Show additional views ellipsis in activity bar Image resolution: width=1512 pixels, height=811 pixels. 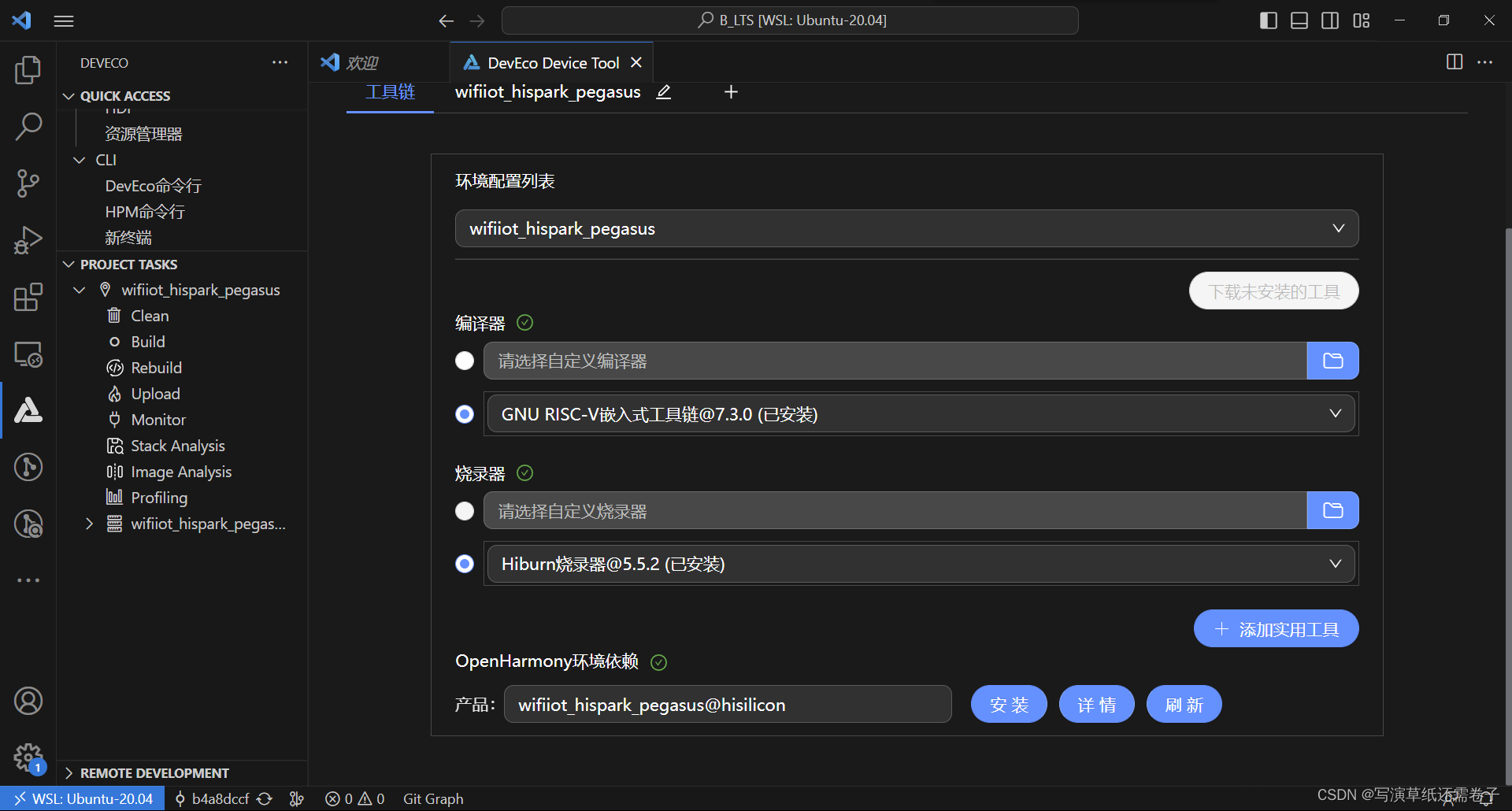click(x=28, y=580)
